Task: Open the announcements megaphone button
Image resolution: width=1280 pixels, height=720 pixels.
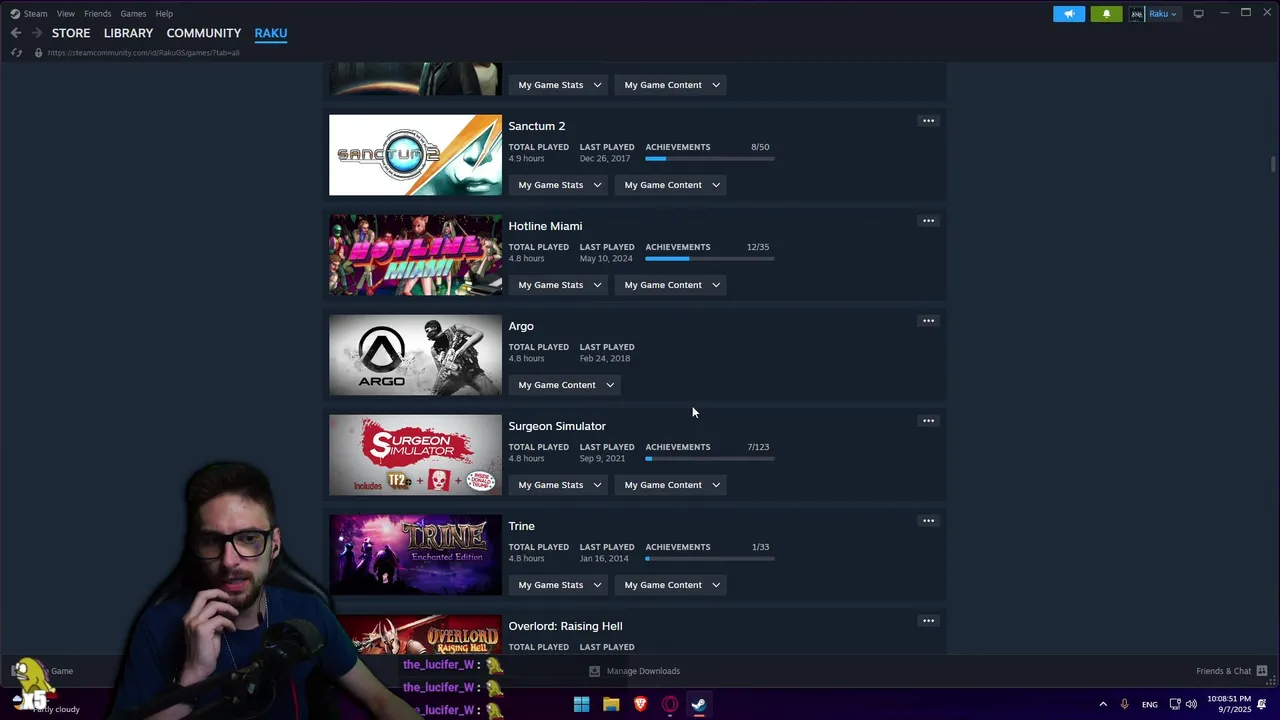Action: (1069, 14)
